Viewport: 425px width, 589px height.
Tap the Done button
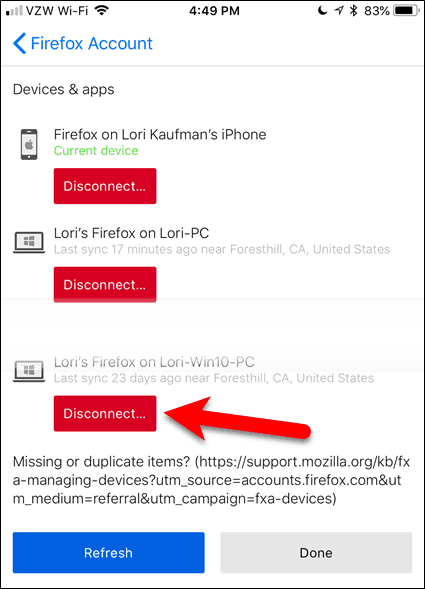point(316,553)
